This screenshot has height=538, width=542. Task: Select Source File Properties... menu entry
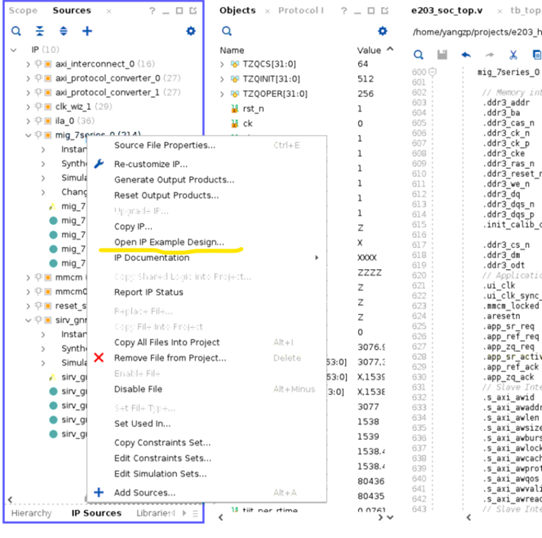coord(207,145)
